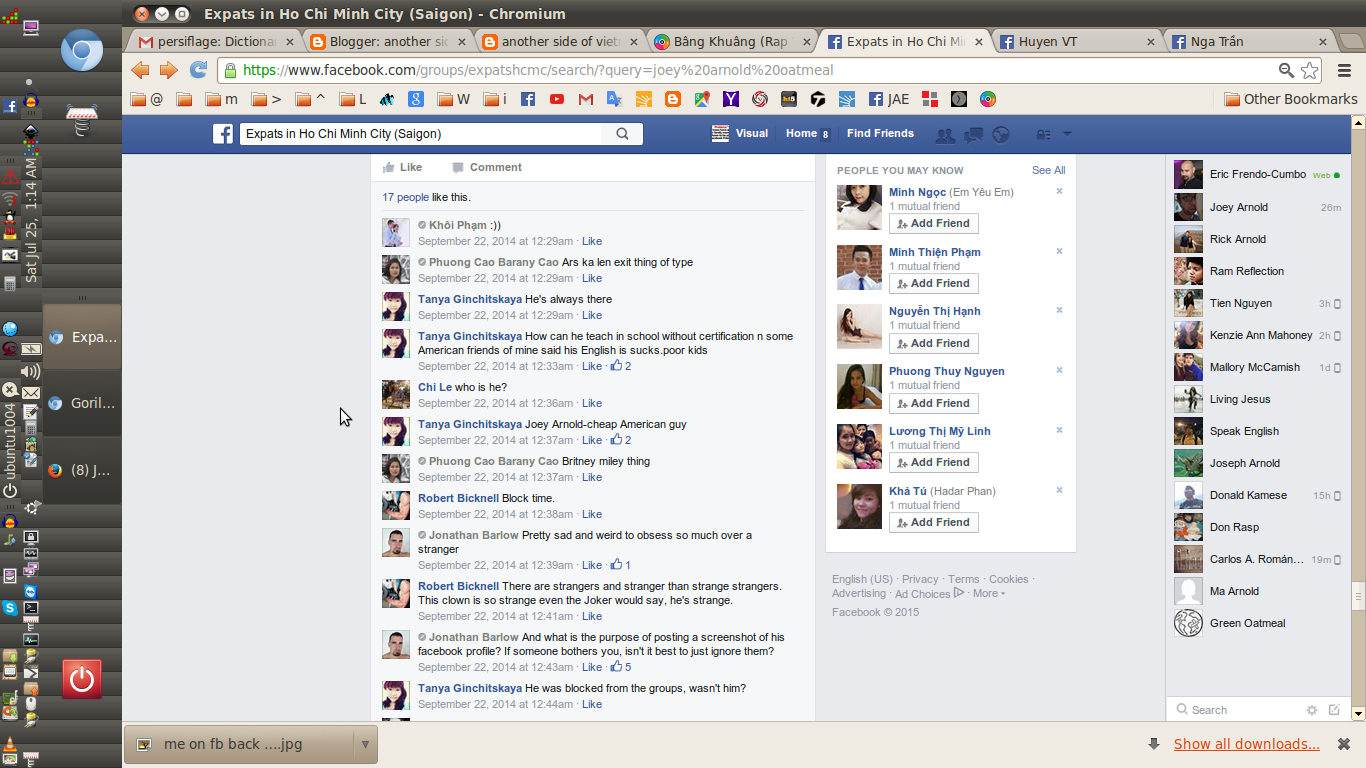Click Add Friend for Phuong Thuy Nguyen
1366x768 pixels.
(934, 403)
